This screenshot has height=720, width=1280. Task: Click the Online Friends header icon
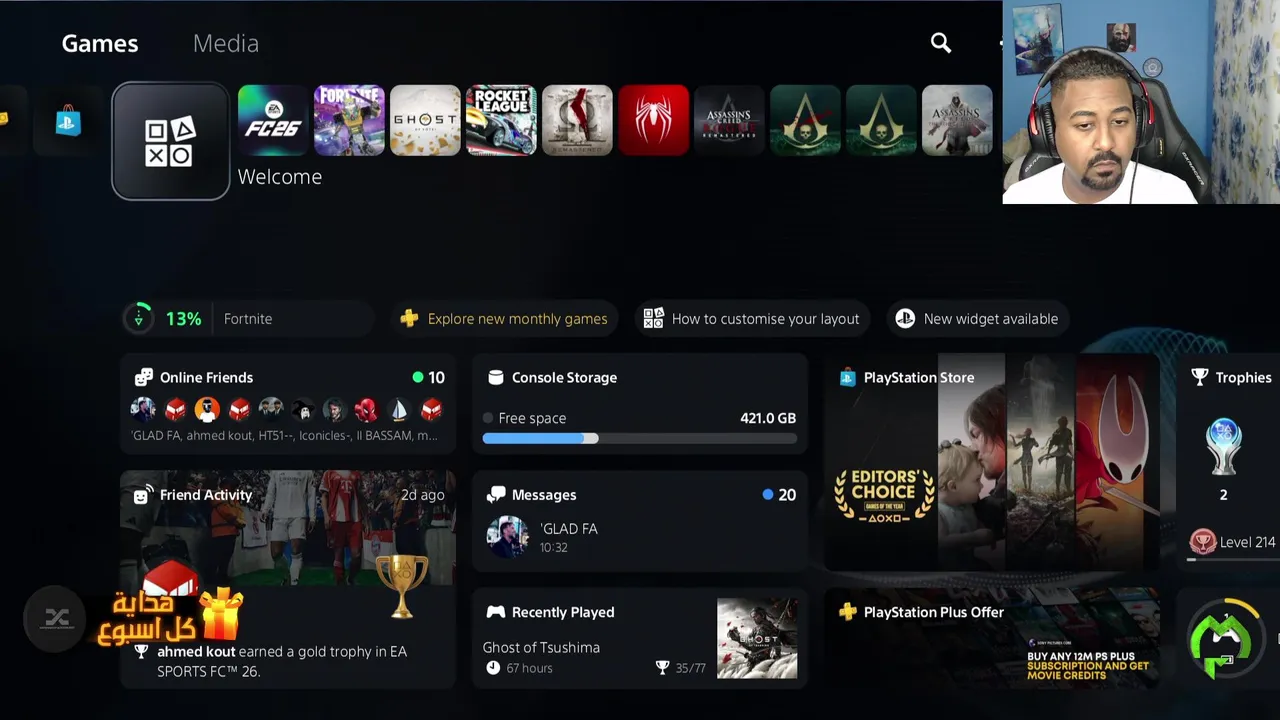(144, 377)
